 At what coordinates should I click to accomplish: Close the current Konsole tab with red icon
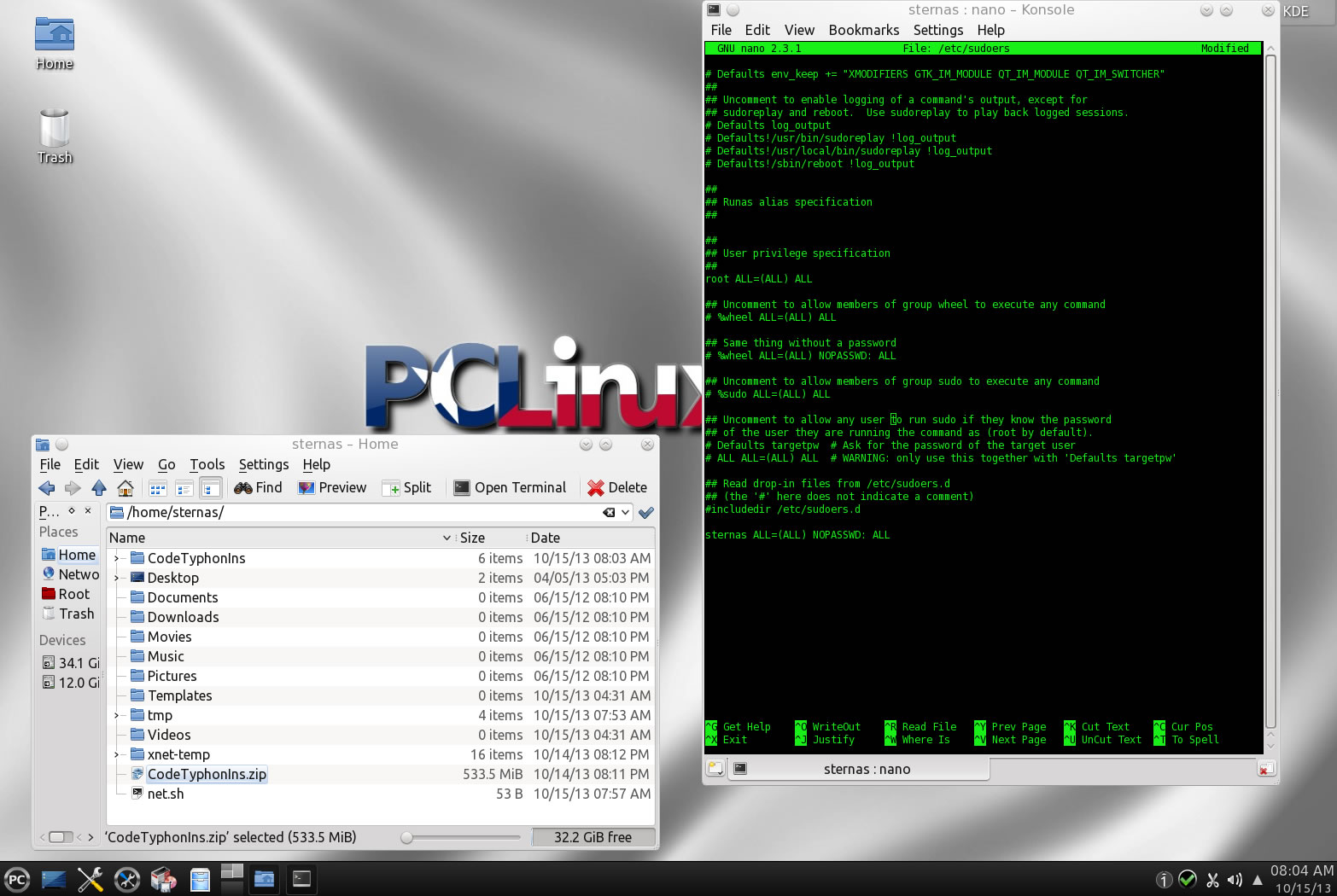pyautogui.click(x=1265, y=769)
